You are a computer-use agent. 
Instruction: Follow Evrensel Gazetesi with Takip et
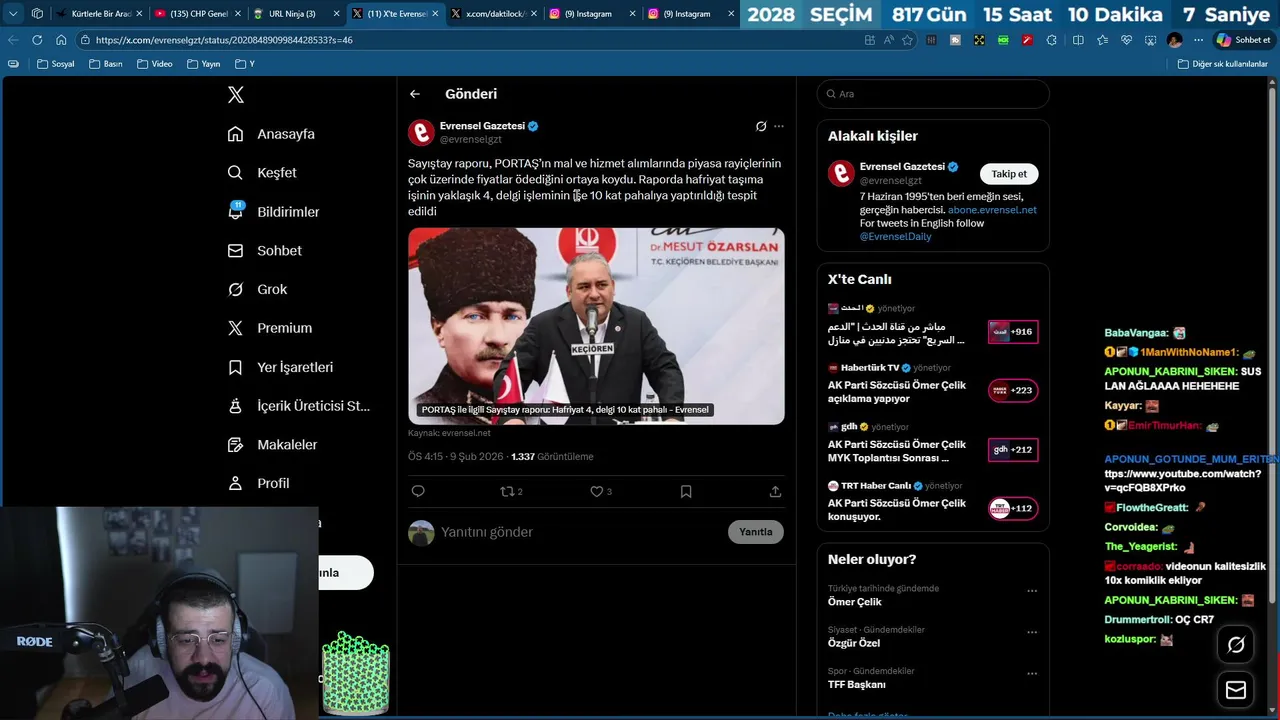[1009, 174]
